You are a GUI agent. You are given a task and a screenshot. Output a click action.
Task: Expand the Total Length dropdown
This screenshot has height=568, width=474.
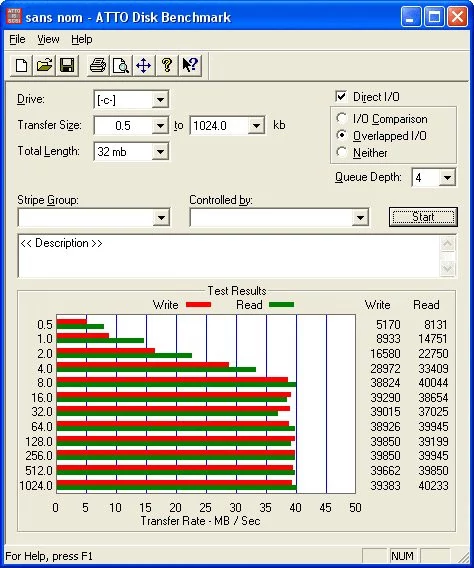[x=160, y=152]
